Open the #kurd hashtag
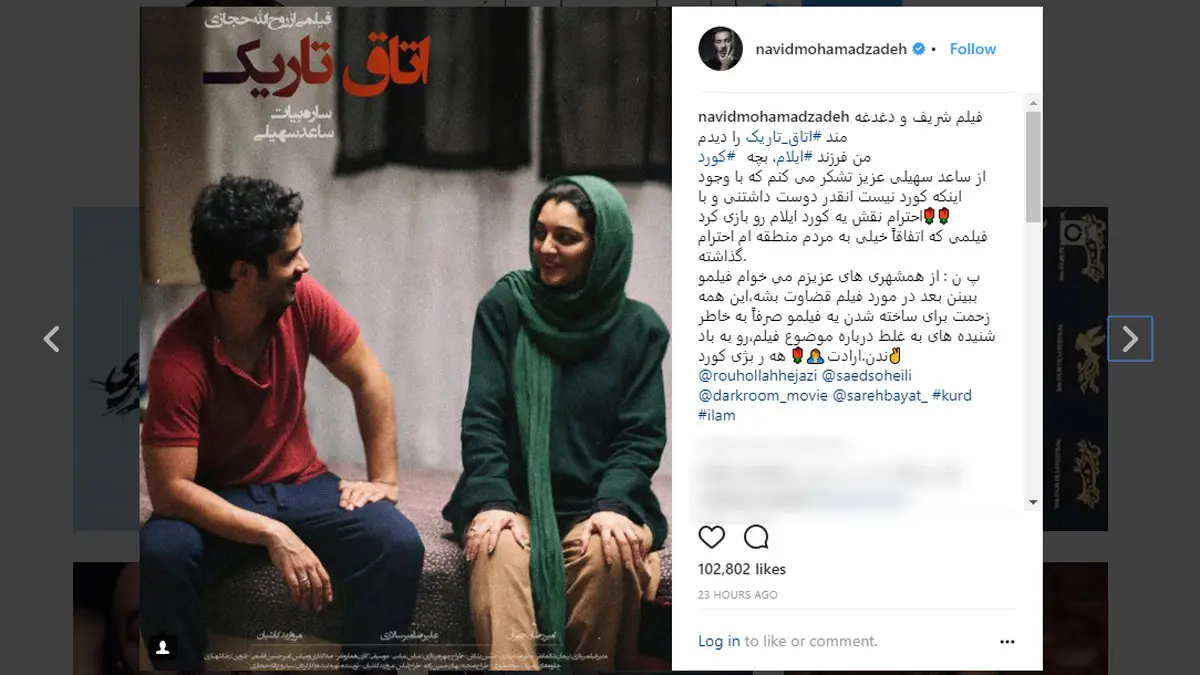 click(x=951, y=395)
